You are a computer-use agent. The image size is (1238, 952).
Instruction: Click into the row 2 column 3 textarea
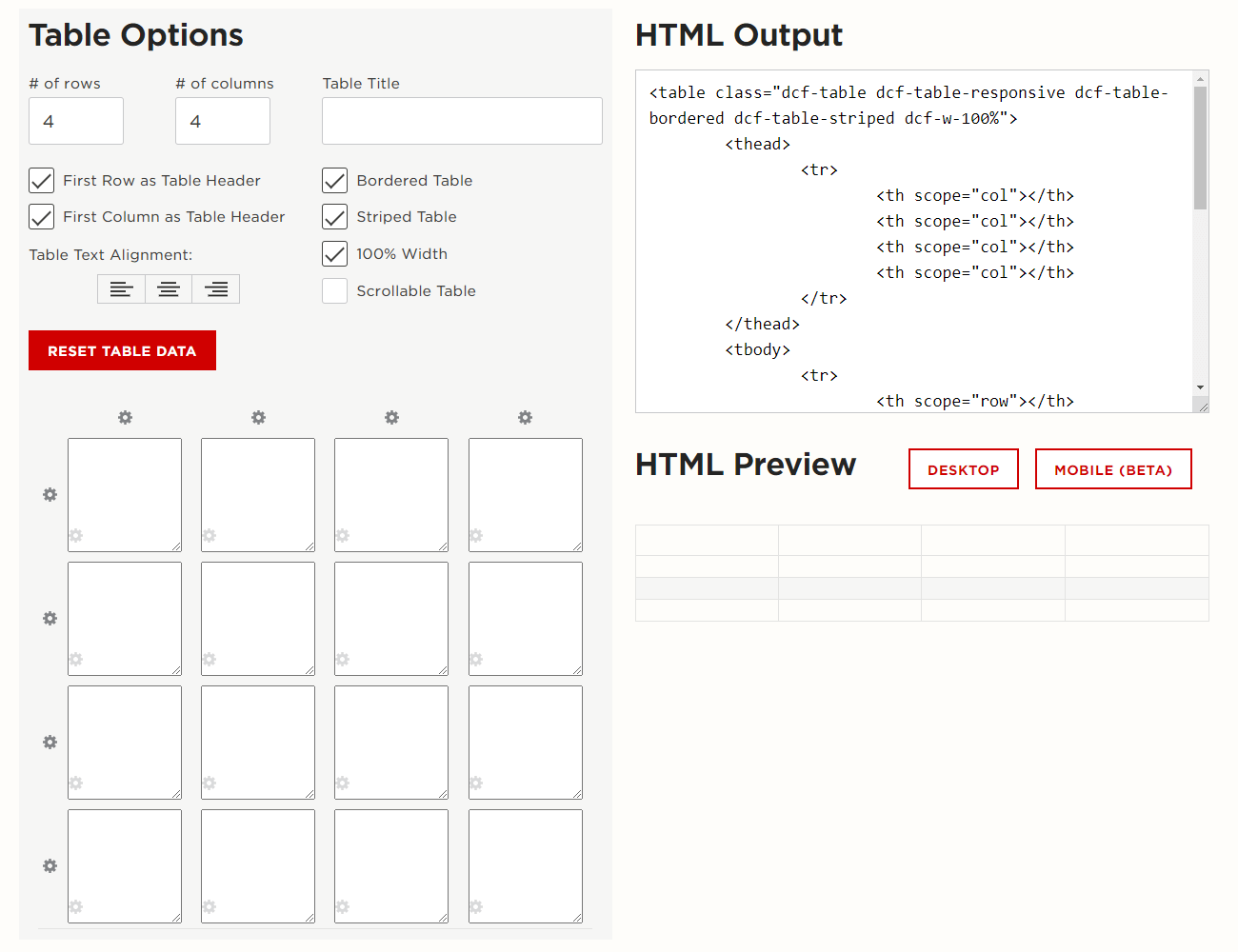click(391, 619)
